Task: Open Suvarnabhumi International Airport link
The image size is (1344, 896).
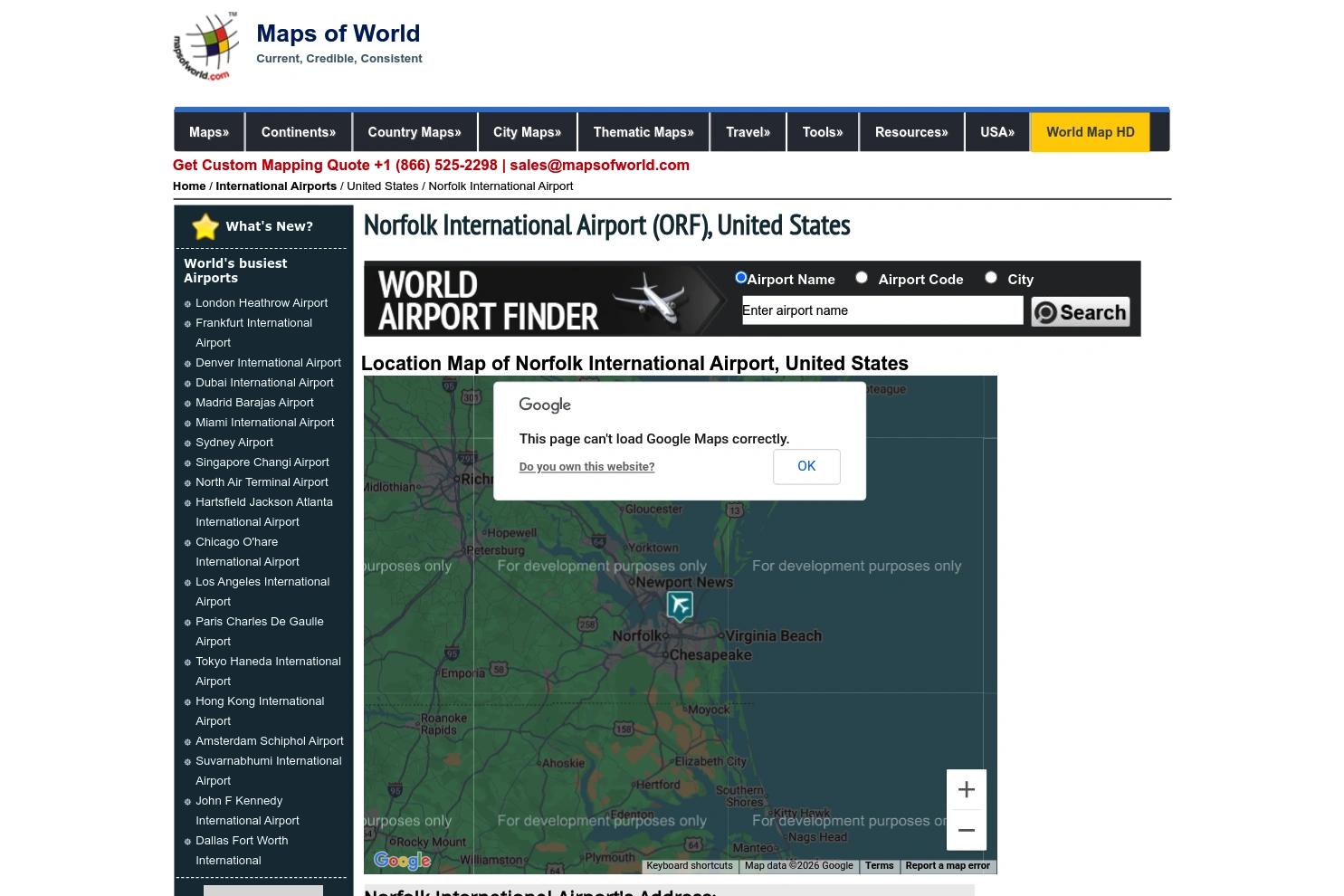Action: (x=269, y=771)
